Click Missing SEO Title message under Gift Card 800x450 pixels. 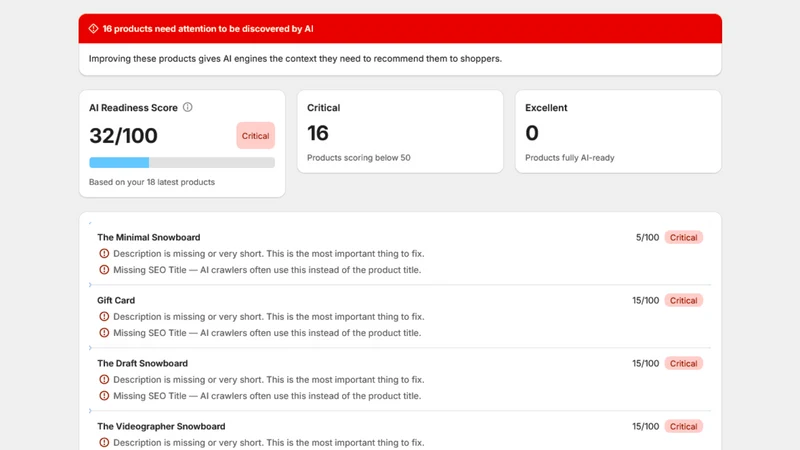pos(267,333)
